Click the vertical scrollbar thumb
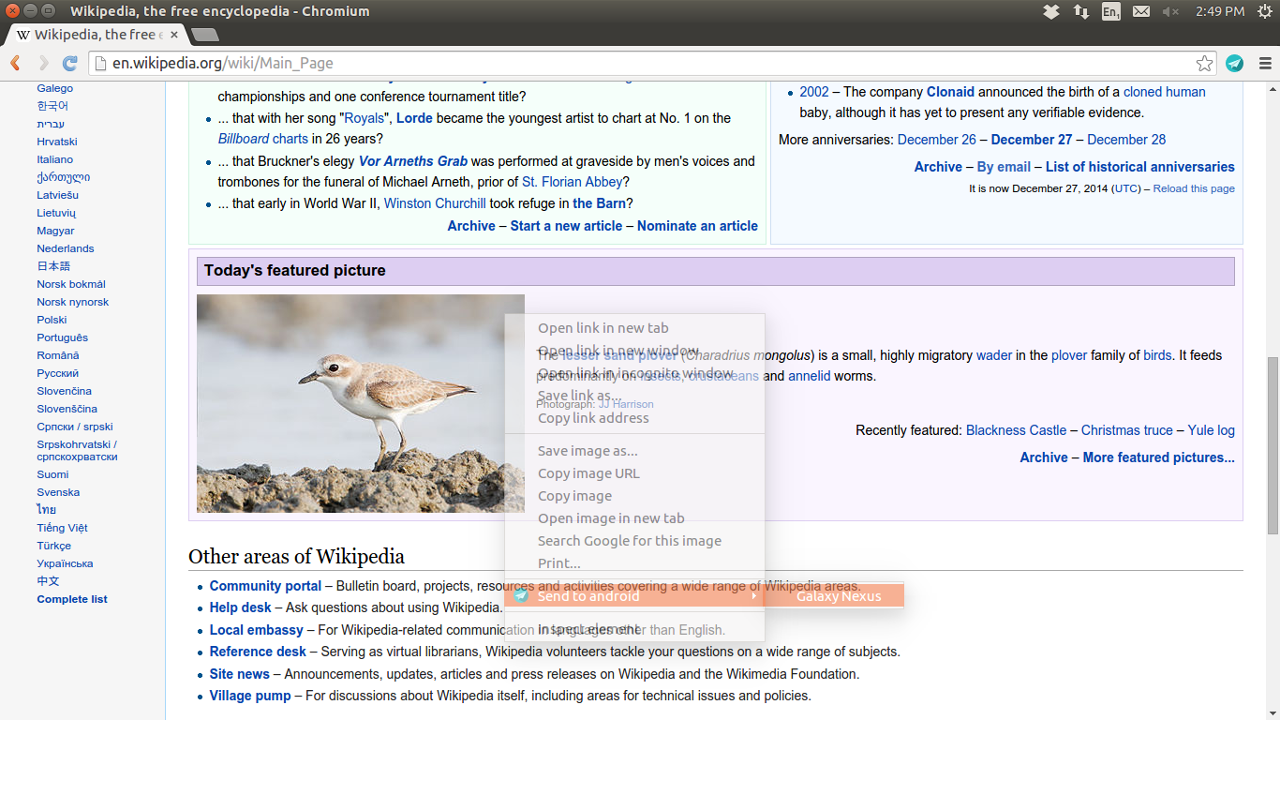Screen dimensions: 1280x800 click(x=1272, y=445)
